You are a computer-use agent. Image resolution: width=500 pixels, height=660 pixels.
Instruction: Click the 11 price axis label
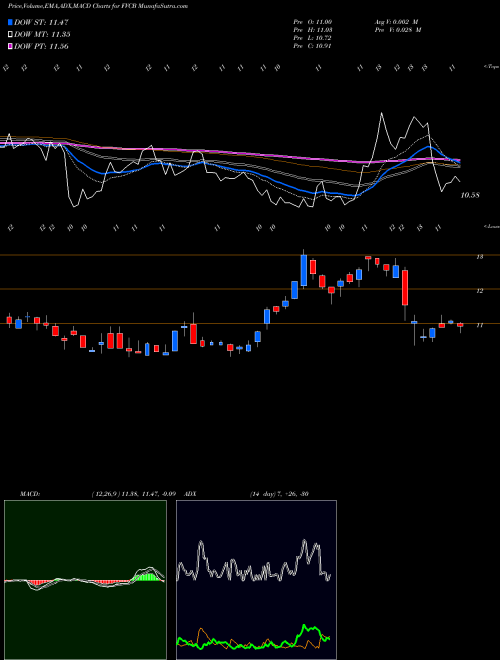[x=480, y=325]
